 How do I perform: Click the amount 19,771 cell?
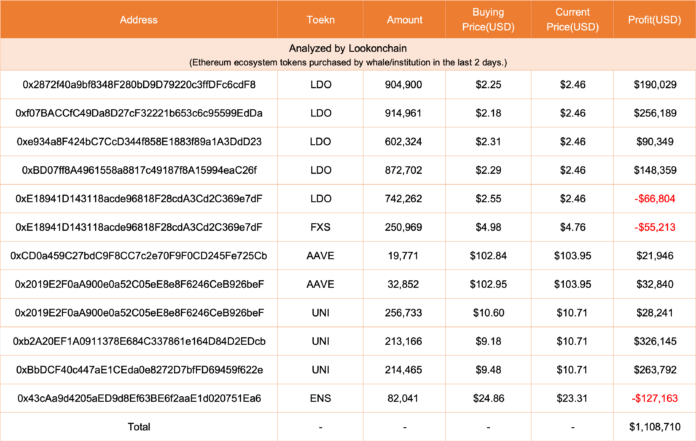(x=403, y=256)
